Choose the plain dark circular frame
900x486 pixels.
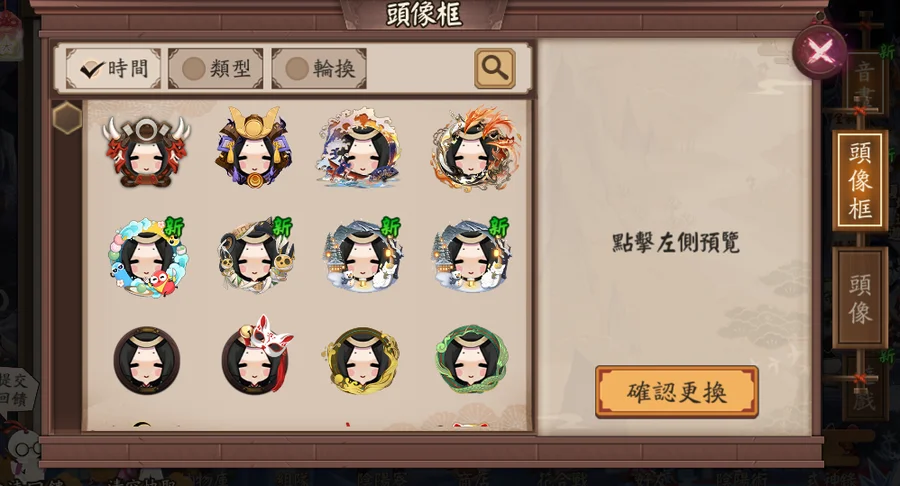pos(147,360)
